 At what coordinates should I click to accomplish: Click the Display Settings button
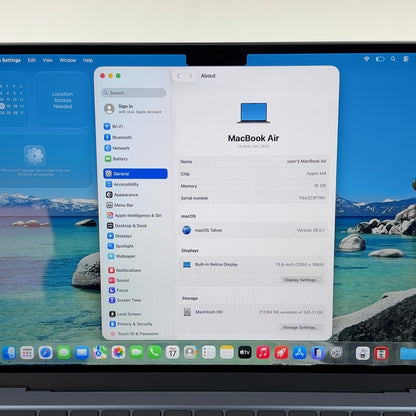click(302, 280)
